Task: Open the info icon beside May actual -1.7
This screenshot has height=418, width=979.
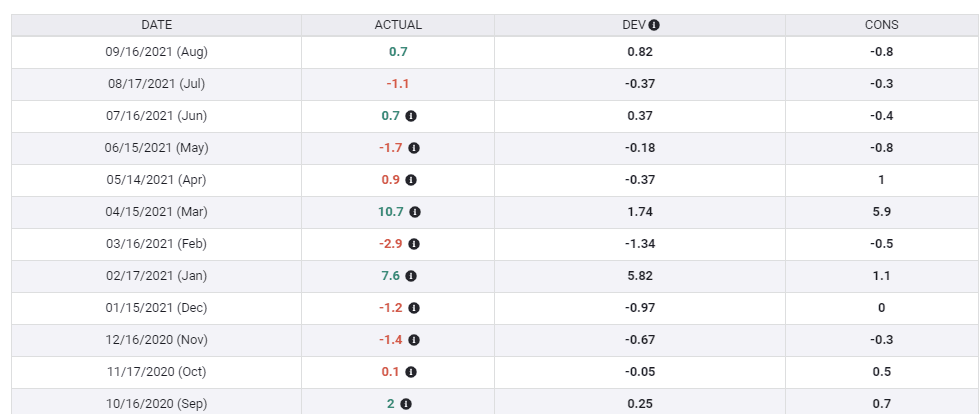Action: pos(414,148)
